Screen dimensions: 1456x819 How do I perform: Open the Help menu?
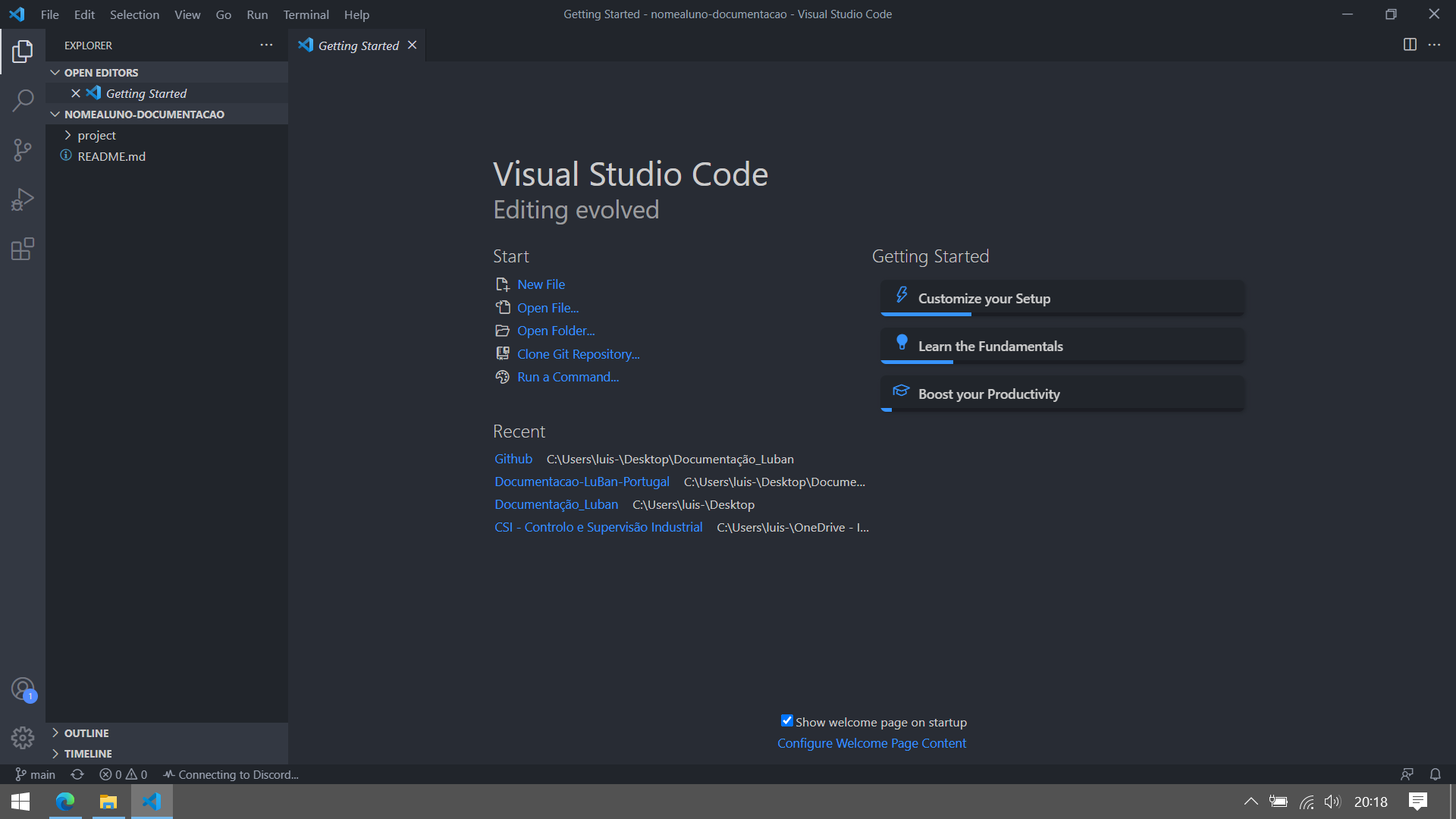click(356, 14)
